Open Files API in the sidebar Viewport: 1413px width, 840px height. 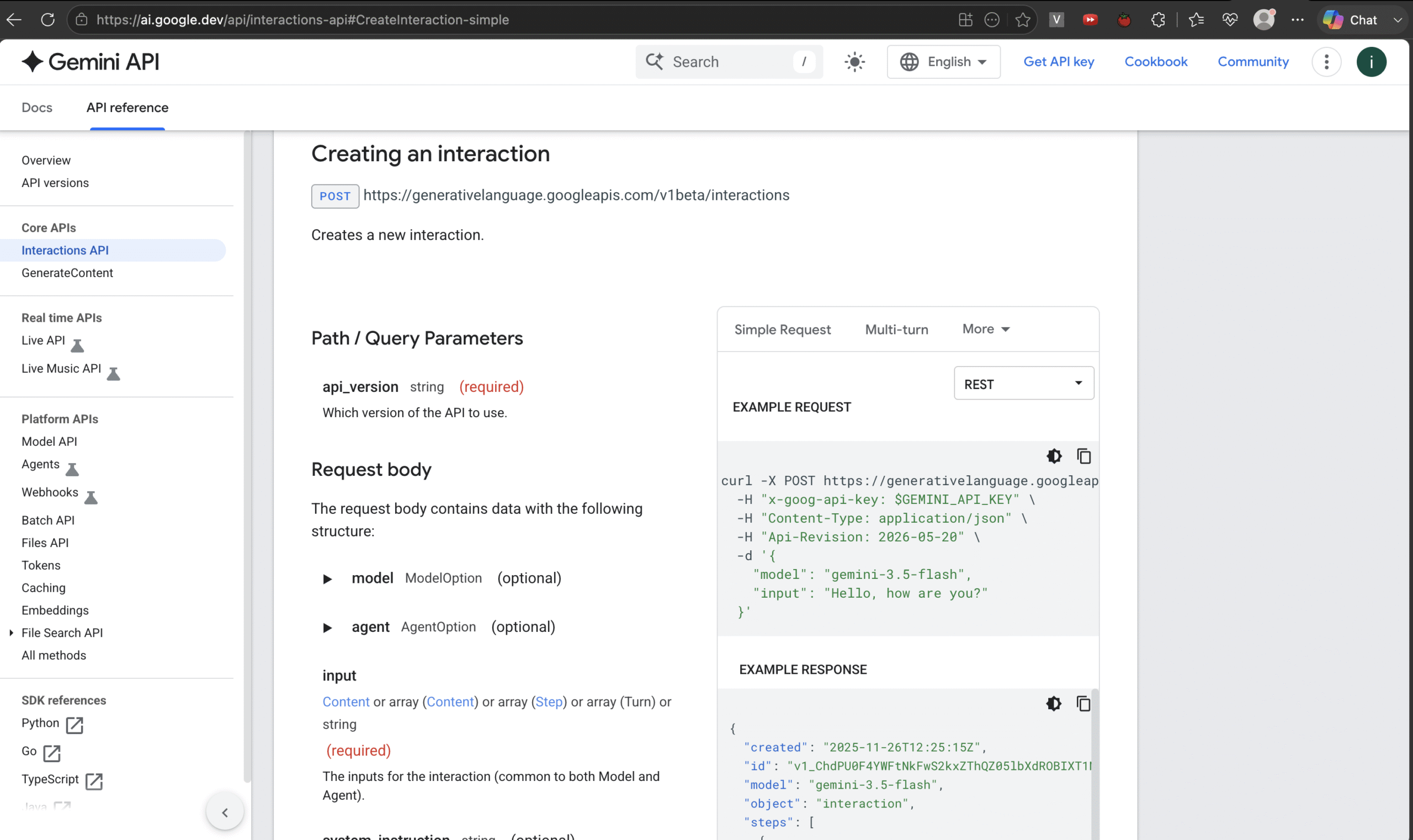point(45,543)
